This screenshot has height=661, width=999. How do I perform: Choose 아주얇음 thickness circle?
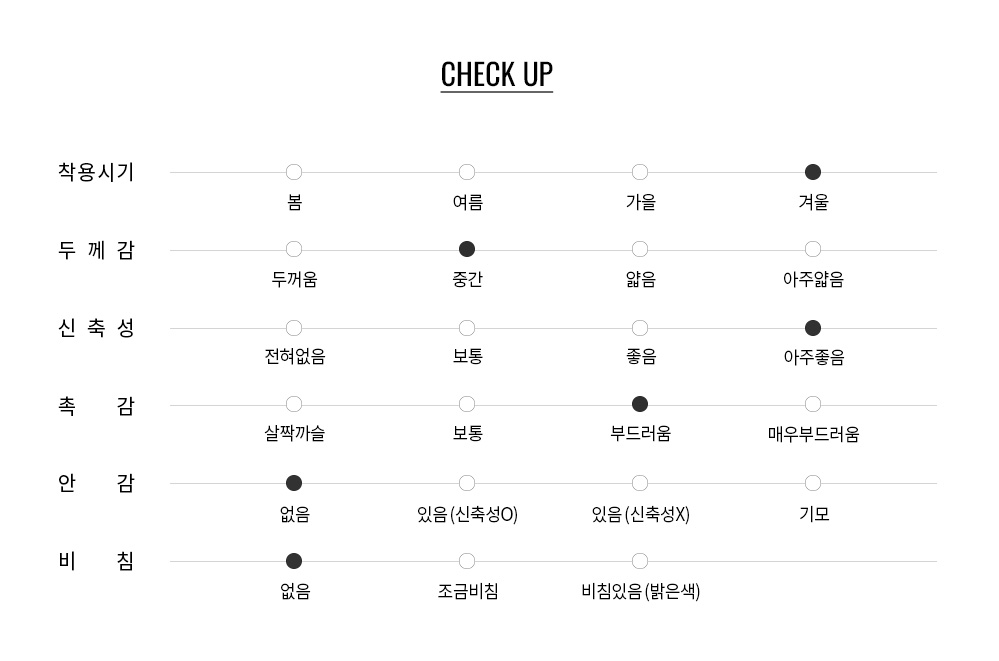click(813, 249)
